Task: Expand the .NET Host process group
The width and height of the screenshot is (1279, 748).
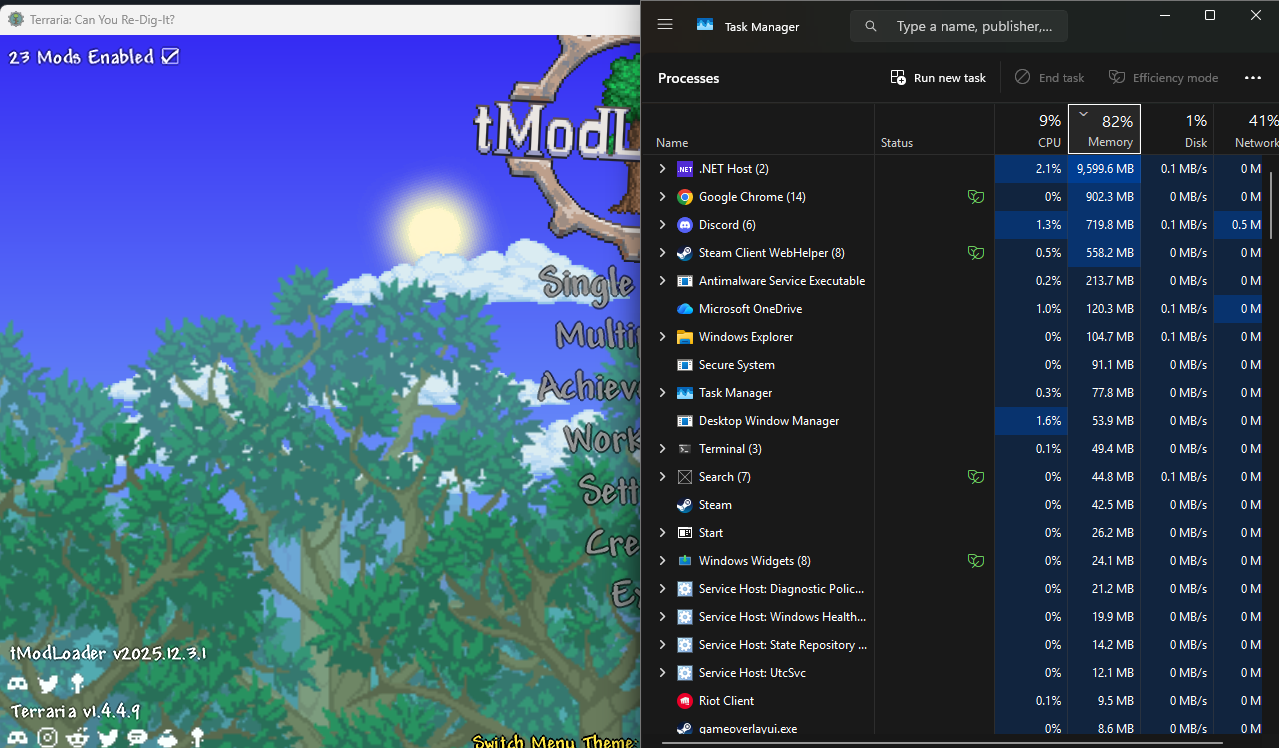Action: [x=662, y=169]
